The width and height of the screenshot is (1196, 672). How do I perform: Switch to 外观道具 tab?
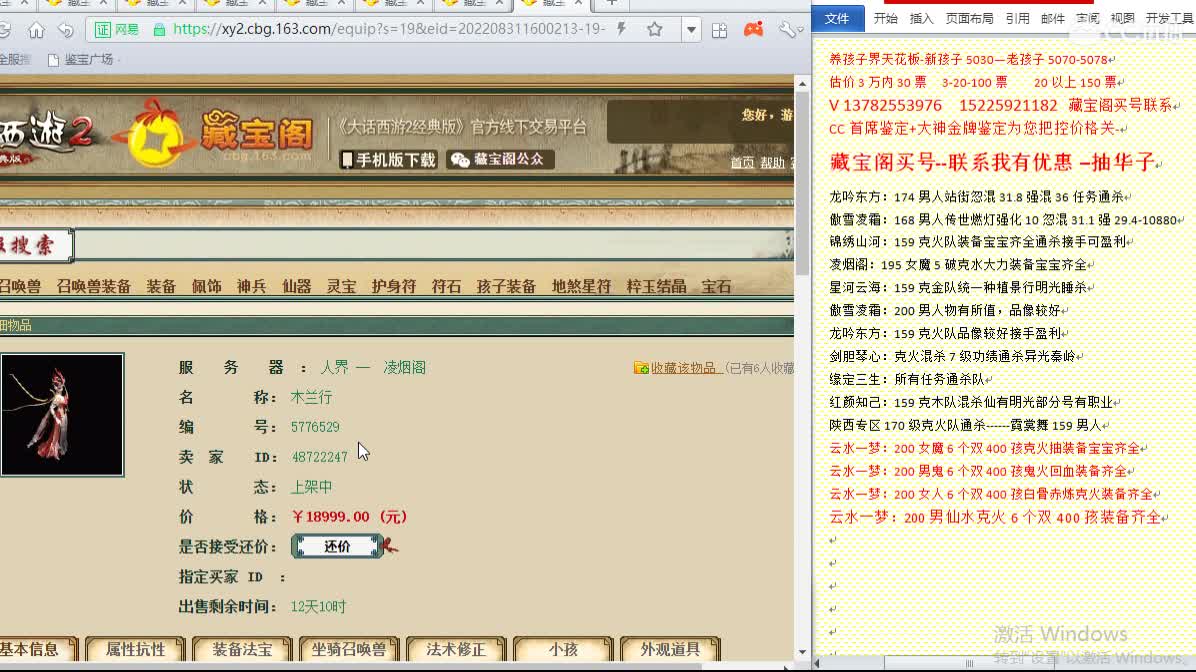point(670,649)
